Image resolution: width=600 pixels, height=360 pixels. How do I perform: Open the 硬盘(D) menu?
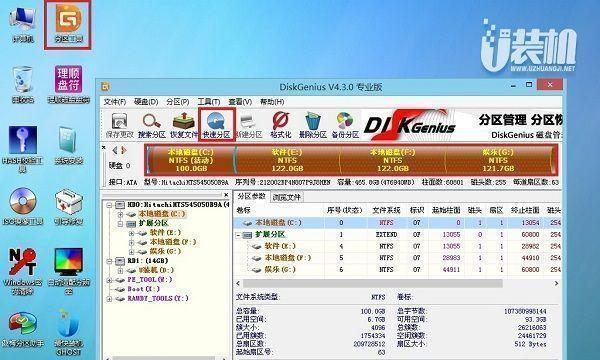pos(146,102)
